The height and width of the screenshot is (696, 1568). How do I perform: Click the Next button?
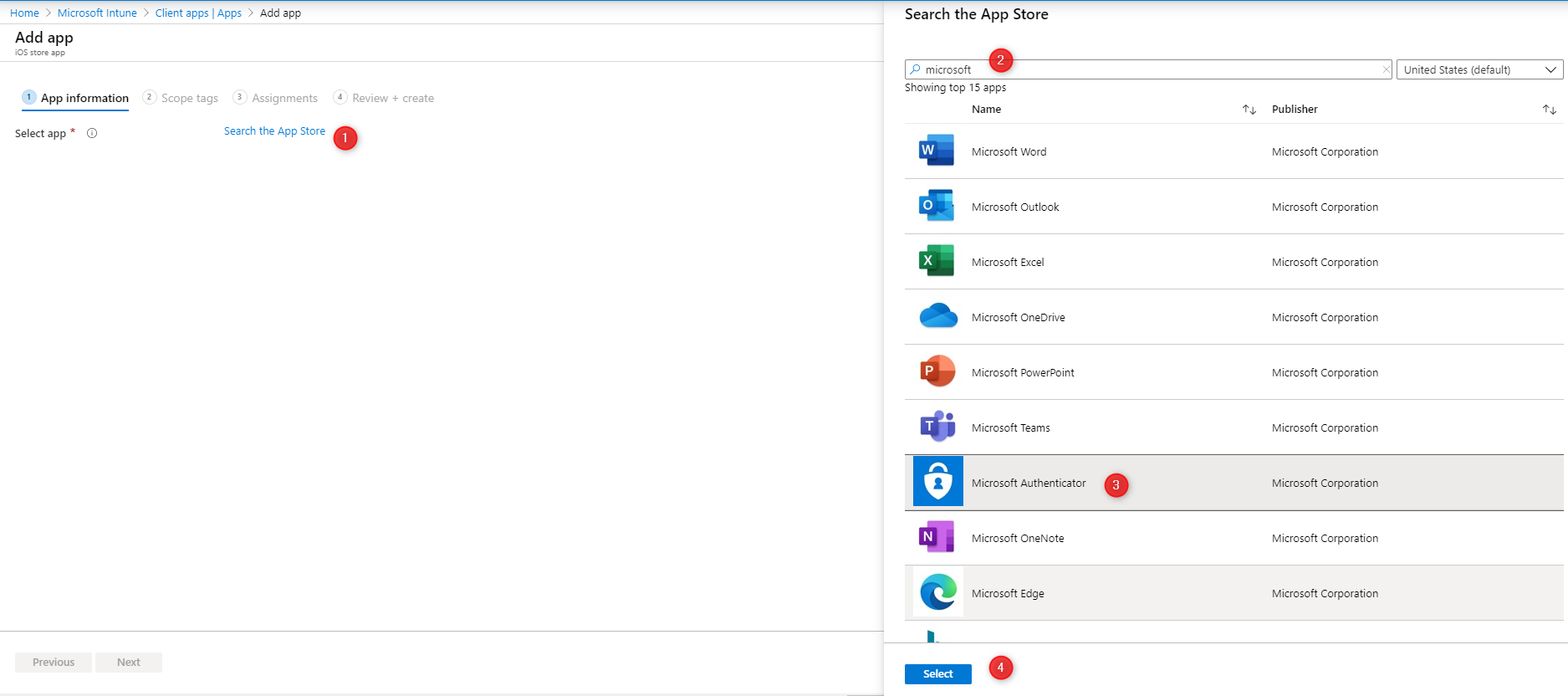(129, 662)
